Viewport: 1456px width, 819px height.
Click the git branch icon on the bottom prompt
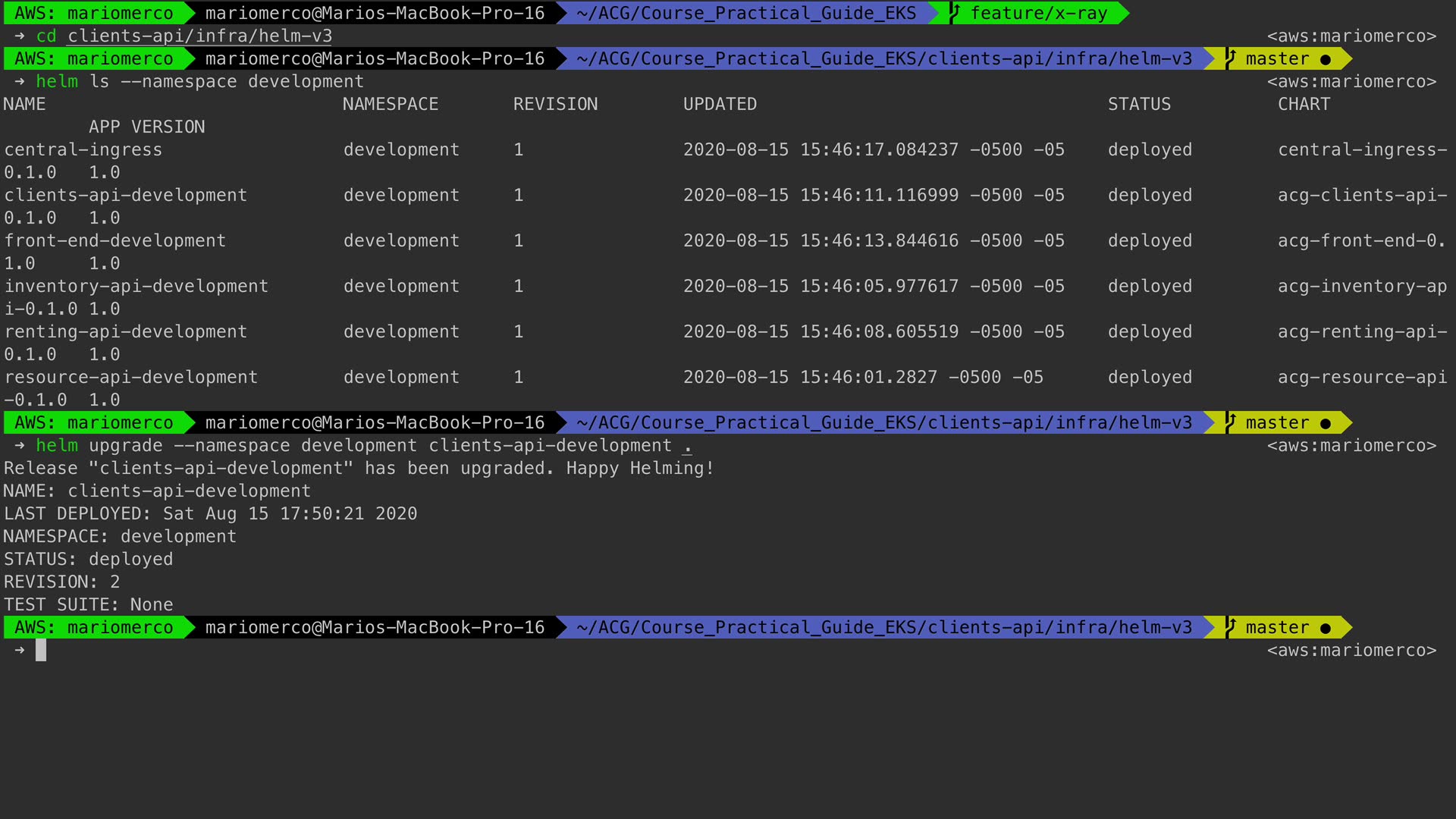tap(1230, 627)
